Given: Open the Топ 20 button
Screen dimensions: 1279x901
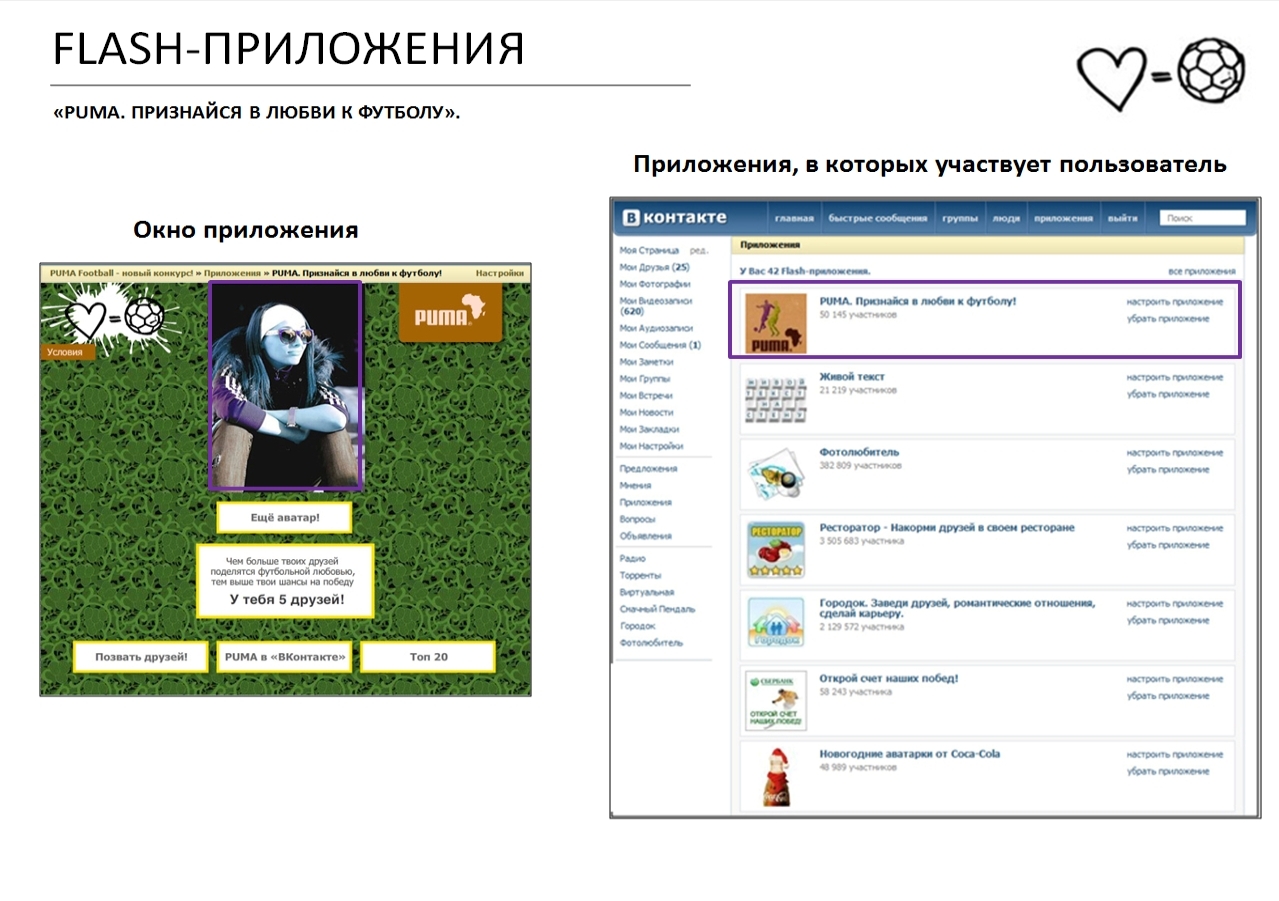Looking at the screenshot, I should (x=428, y=657).
